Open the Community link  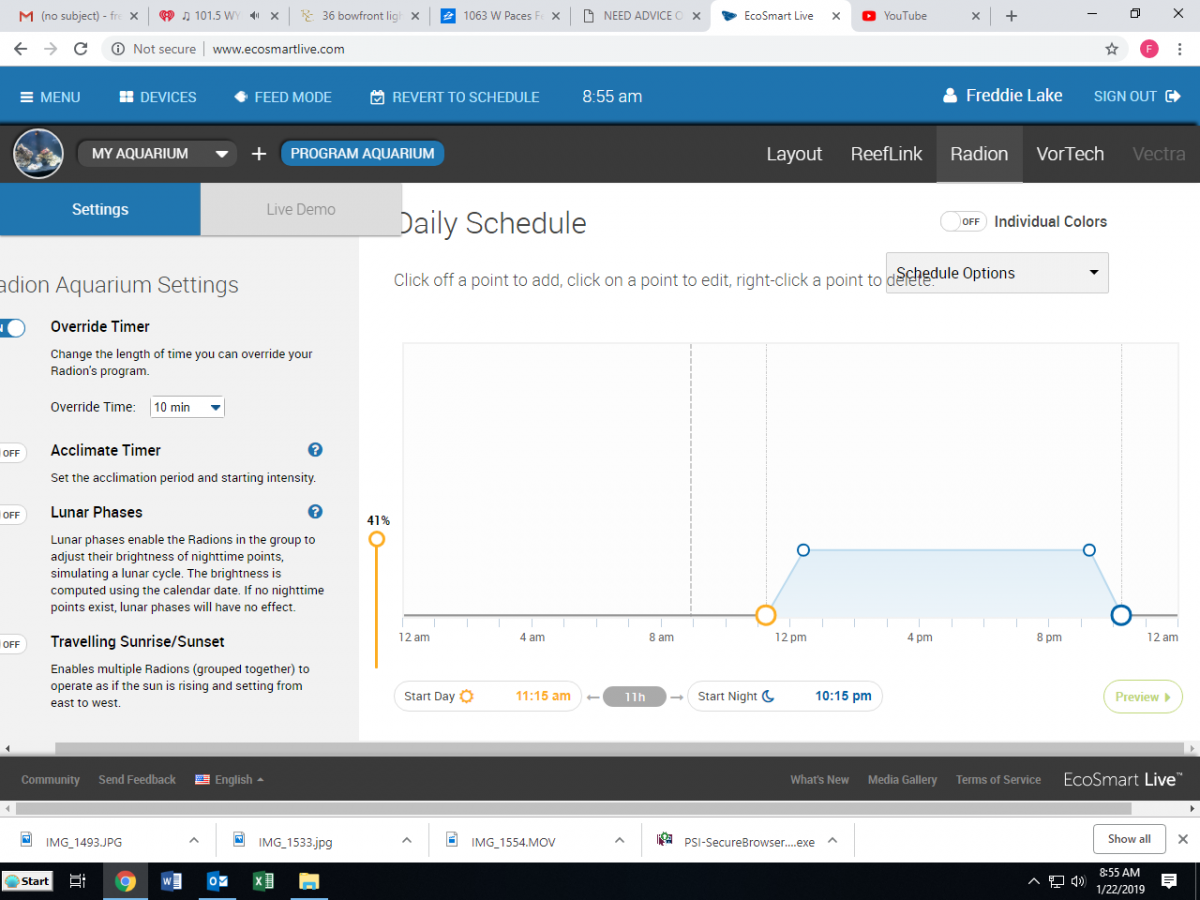point(50,780)
